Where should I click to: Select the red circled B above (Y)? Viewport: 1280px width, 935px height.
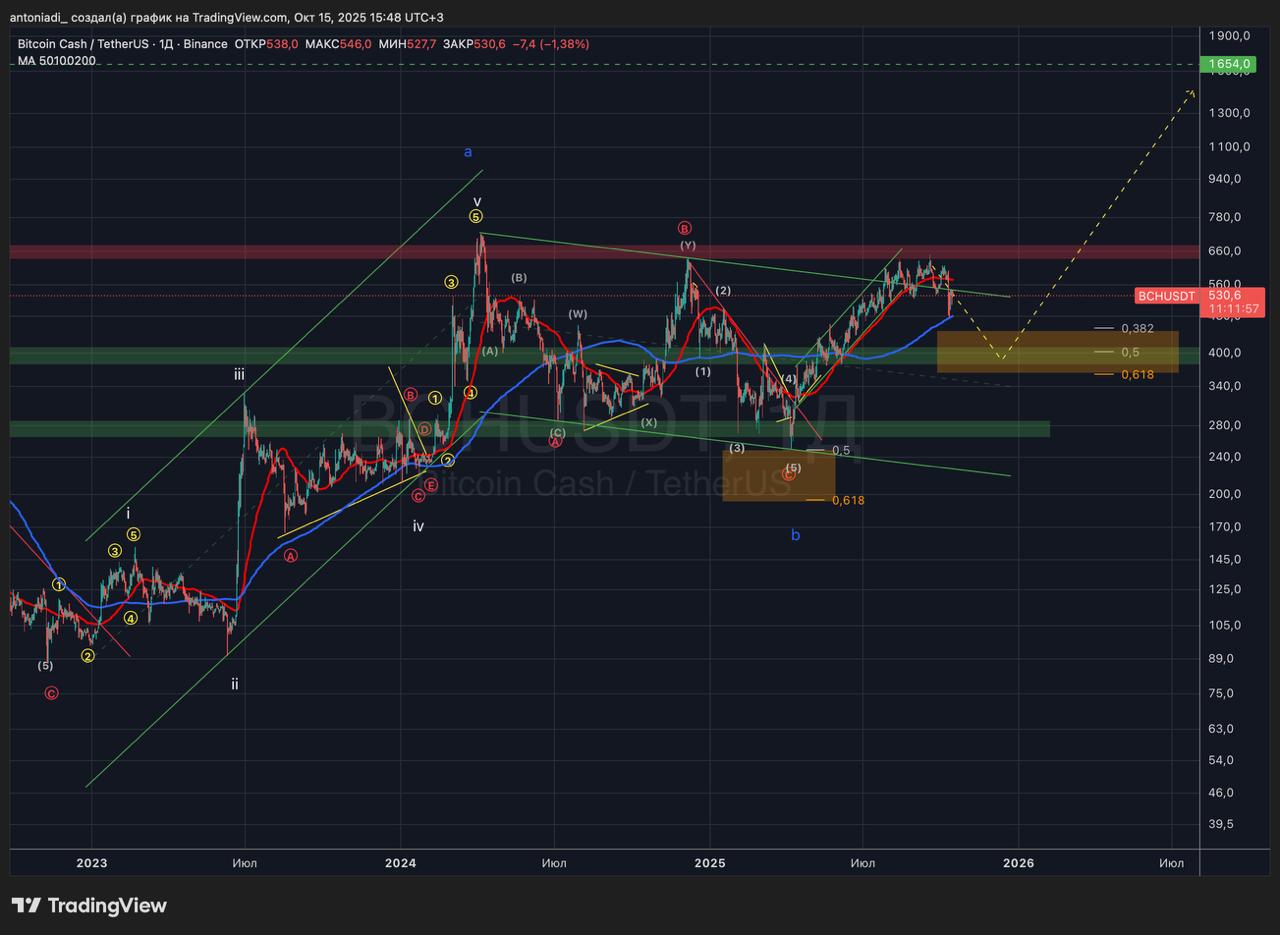684,228
